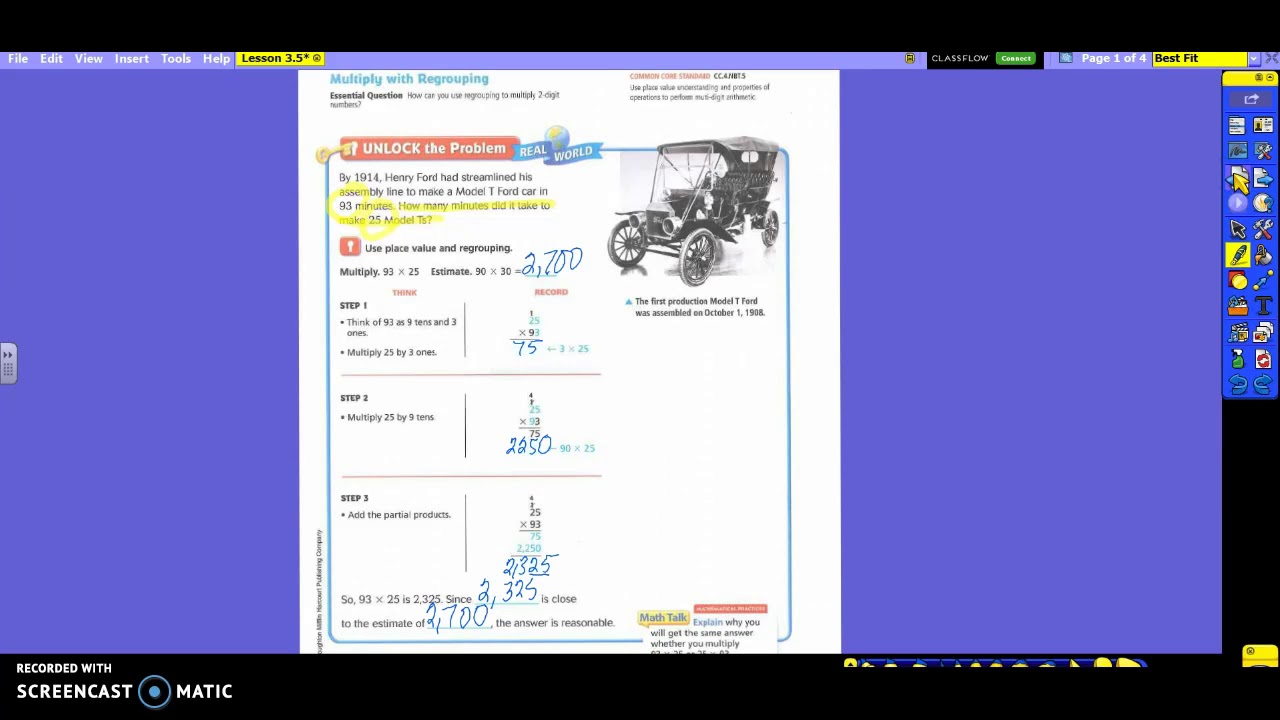Click the speech bubble voting icon
The width and height of the screenshot is (1280, 720).
point(1263,203)
